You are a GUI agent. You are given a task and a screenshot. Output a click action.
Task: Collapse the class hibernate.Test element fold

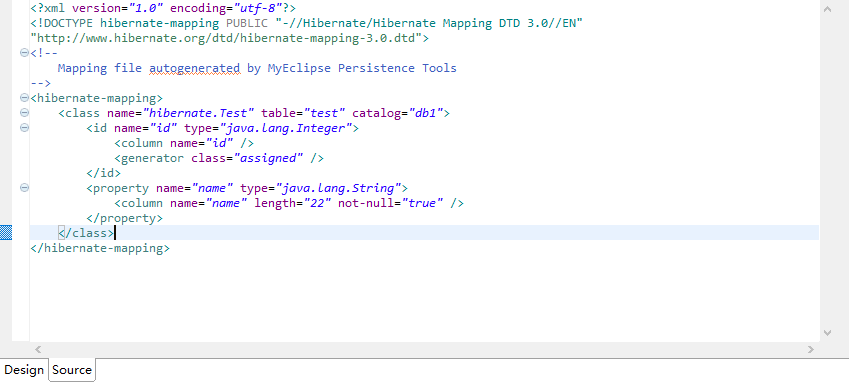pyautogui.click(x=24, y=113)
